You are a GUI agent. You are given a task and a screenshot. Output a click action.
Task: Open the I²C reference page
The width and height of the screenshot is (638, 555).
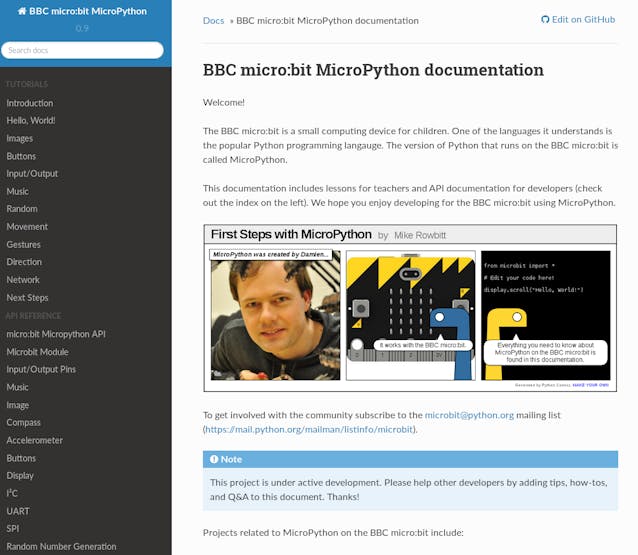pyautogui.click(x=12, y=493)
